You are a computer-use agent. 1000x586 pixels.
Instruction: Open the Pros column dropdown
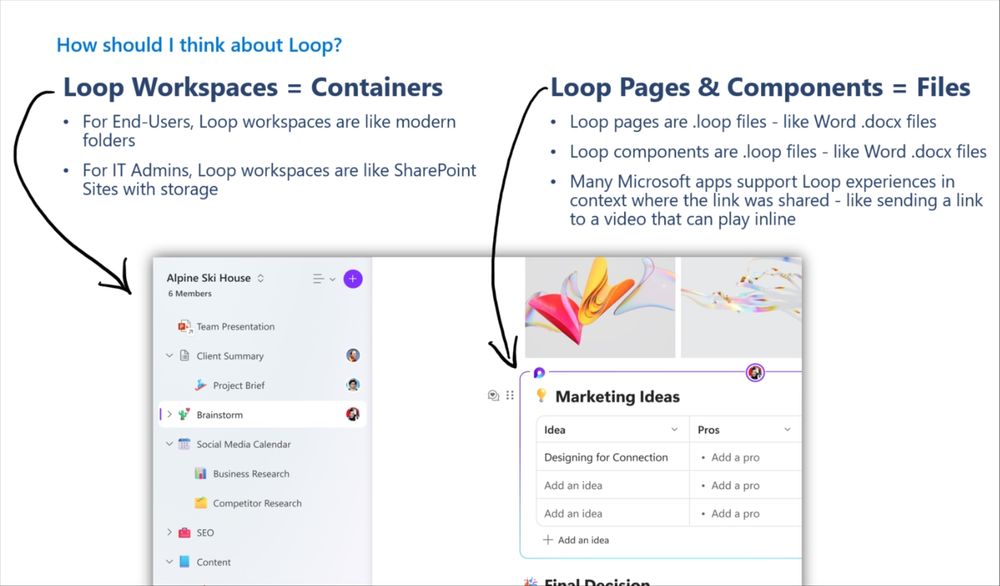click(x=787, y=429)
